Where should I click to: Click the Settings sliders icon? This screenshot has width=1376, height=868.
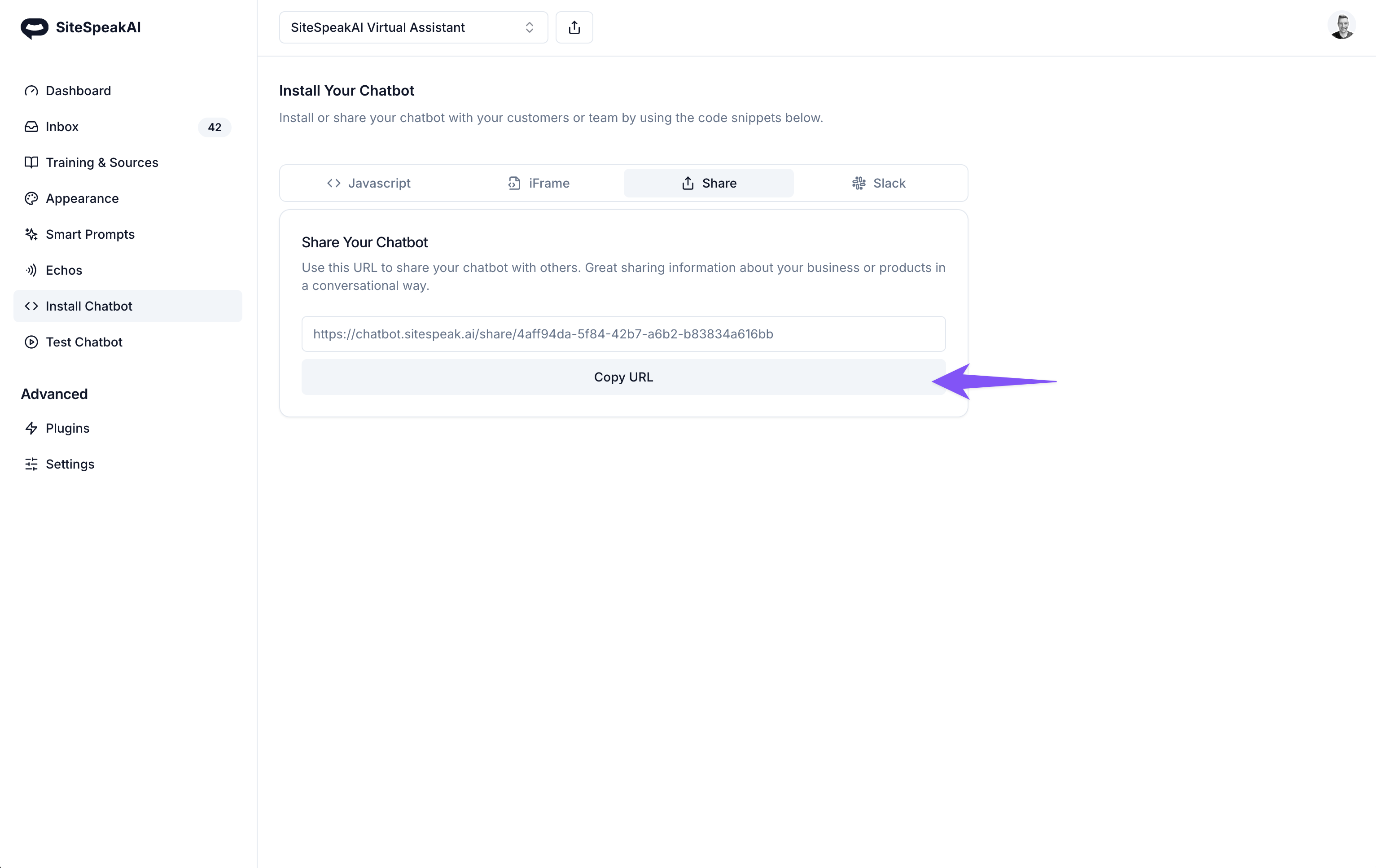pyautogui.click(x=31, y=464)
